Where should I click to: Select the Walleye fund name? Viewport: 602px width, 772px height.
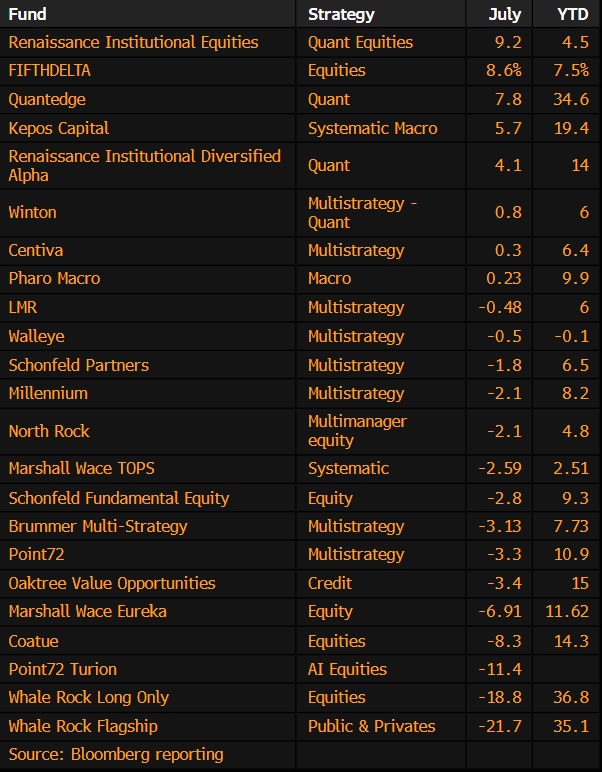click(36, 336)
